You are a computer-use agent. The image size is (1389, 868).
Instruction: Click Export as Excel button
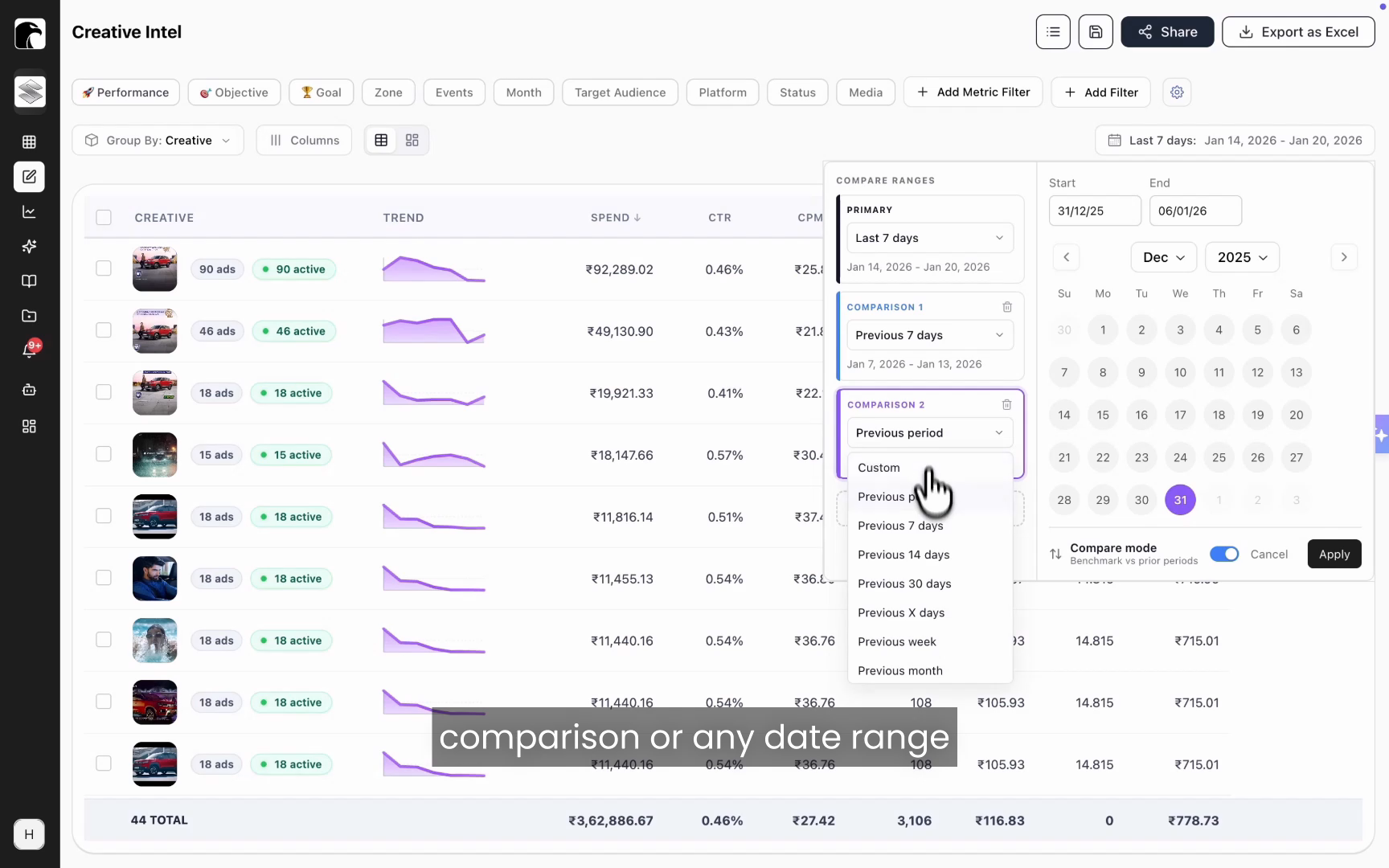[1298, 32]
